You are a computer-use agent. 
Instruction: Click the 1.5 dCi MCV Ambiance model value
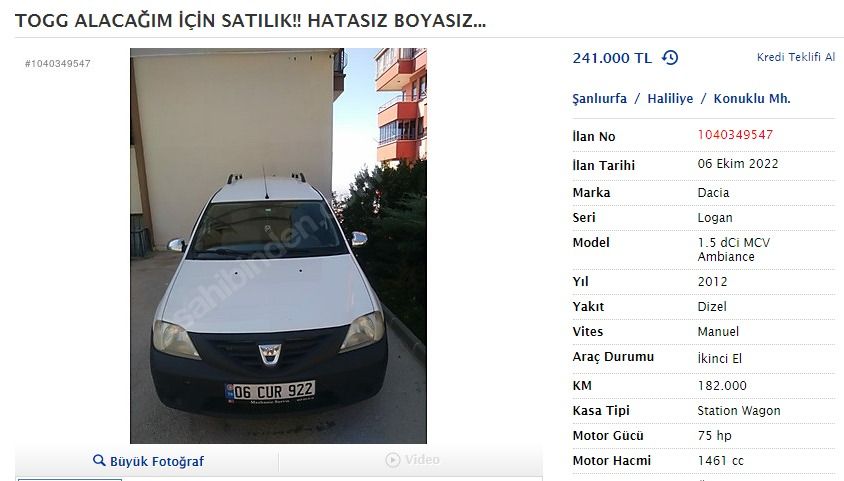734,250
